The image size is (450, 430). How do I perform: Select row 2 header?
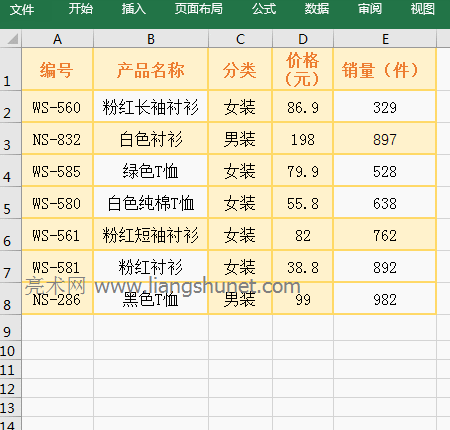point(11,107)
